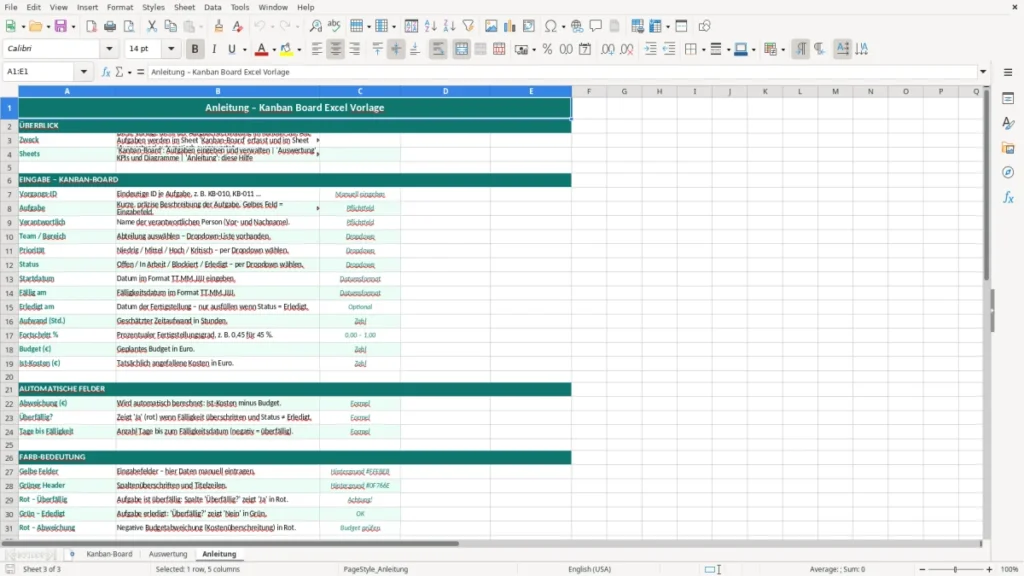Open Sidebar Gallery panel
This screenshot has height=576, width=1024.
point(1008,148)
